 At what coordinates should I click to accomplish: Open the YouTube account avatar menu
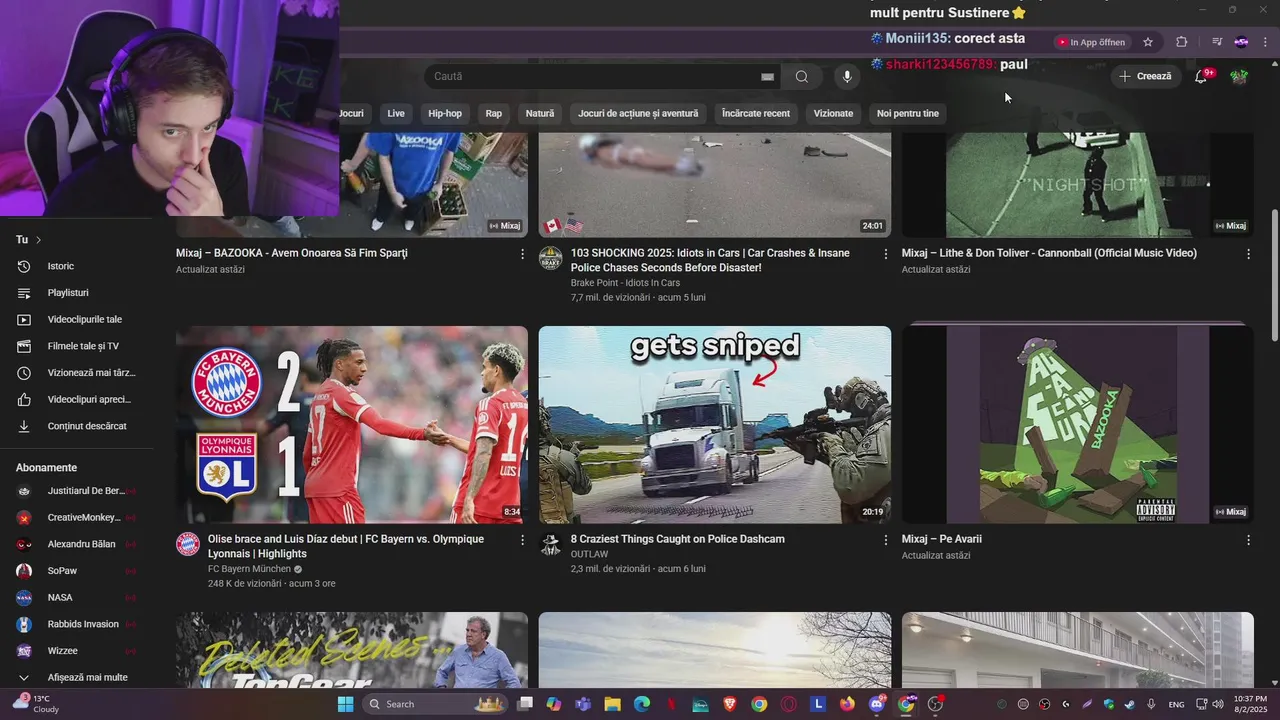[1239, 77]
